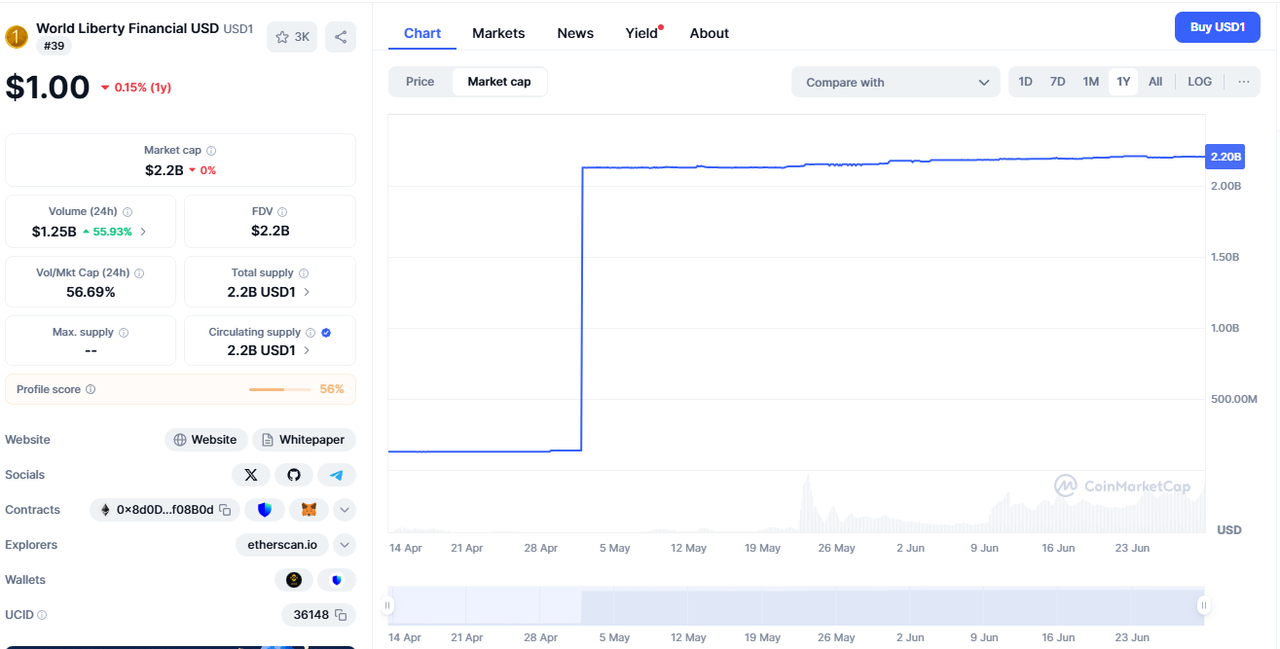This screenshot has height=649, width=1280.
Task: Click the Buy USD1 button
Action: tap(1217, 27)
